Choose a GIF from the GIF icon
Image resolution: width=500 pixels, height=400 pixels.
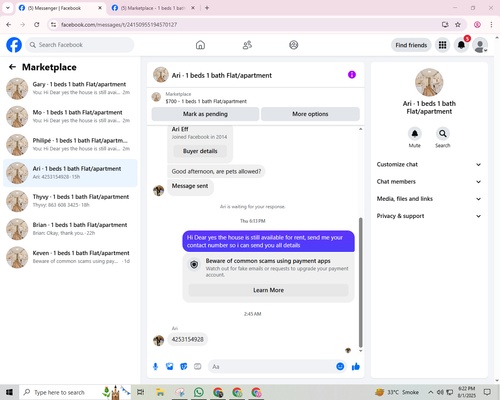(198, 367)
